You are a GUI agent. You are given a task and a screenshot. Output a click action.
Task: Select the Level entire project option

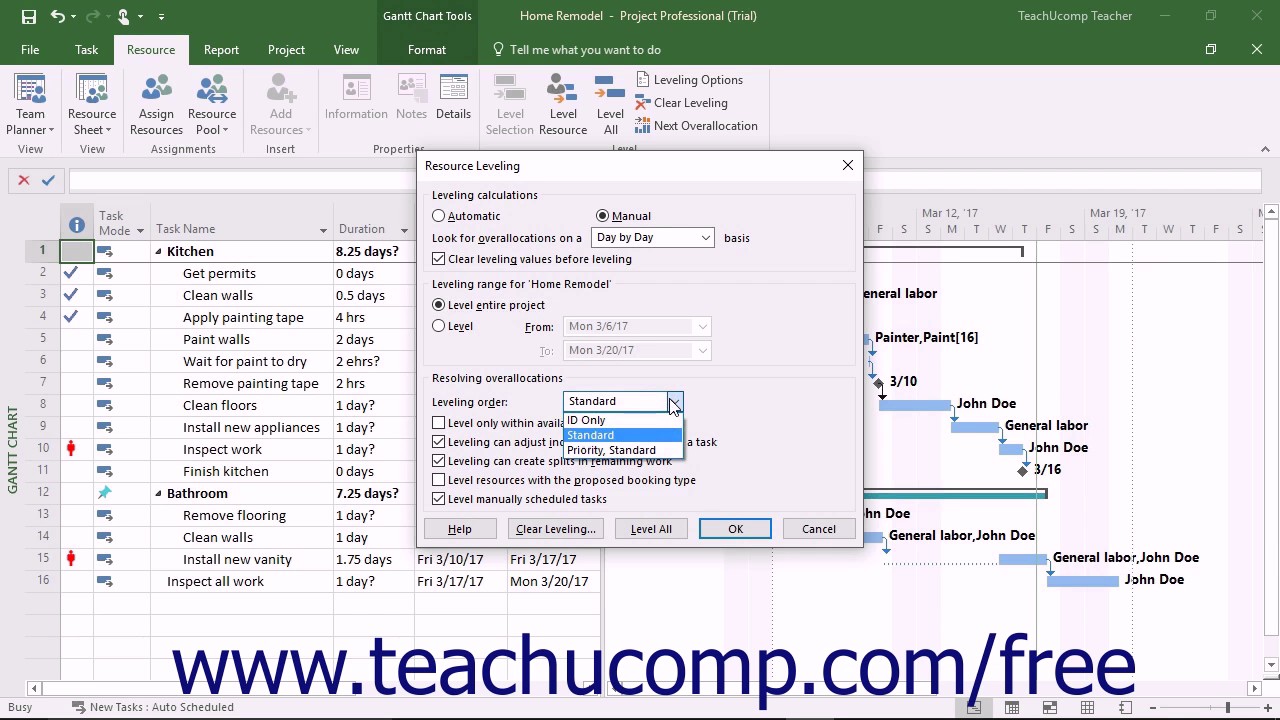[x=438, y=305]
